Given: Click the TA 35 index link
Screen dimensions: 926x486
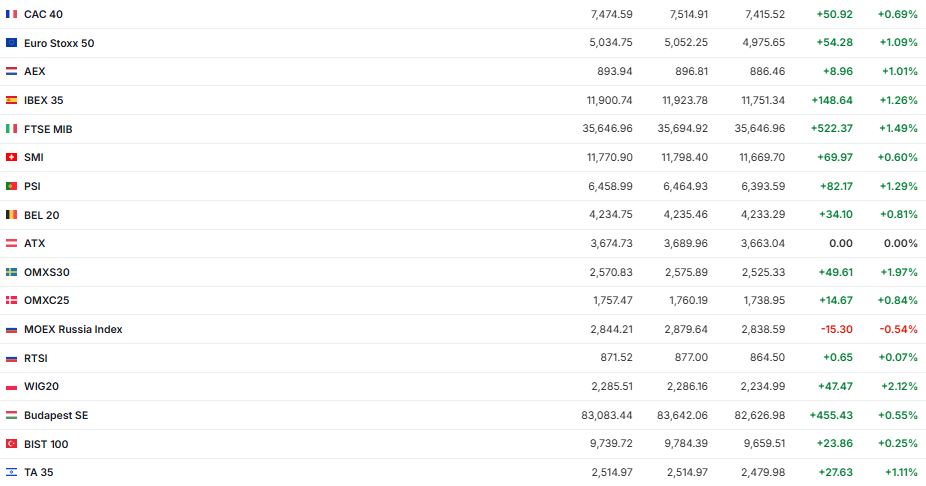Looking at the screenshot, I should pos(38,472).
